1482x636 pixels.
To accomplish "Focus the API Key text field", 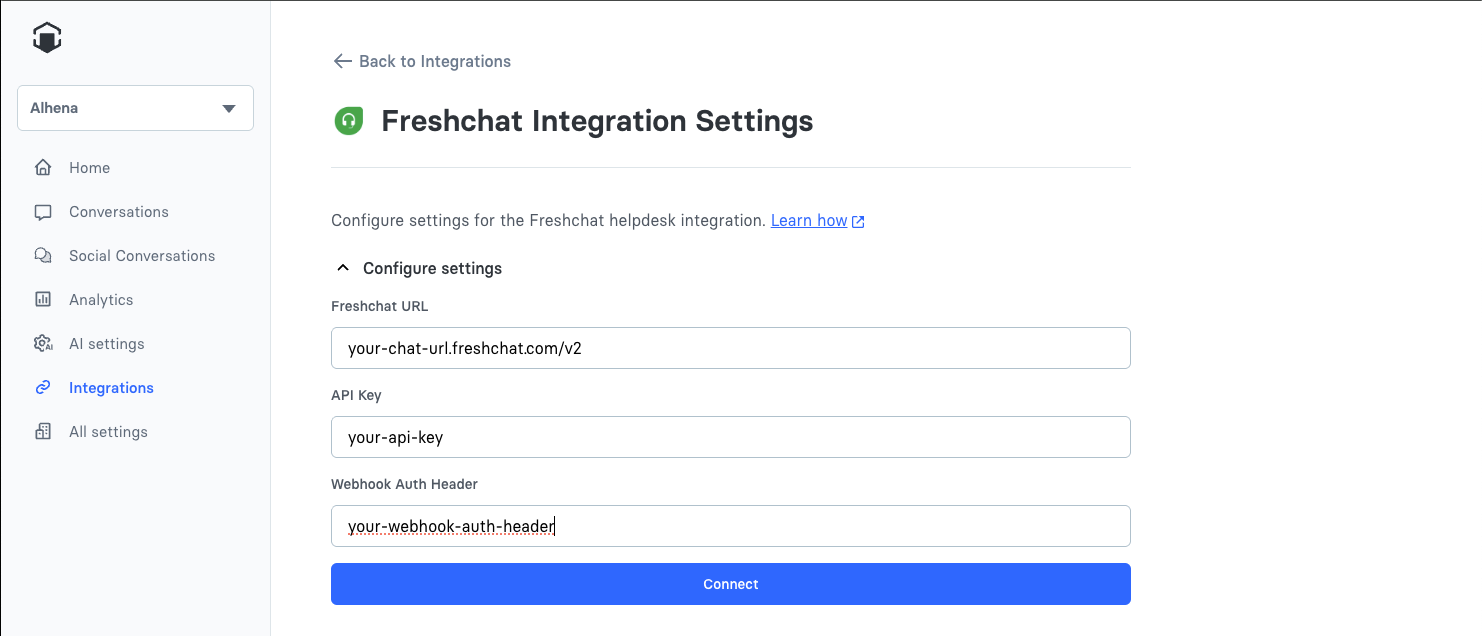I will click(x=730, y=437).
